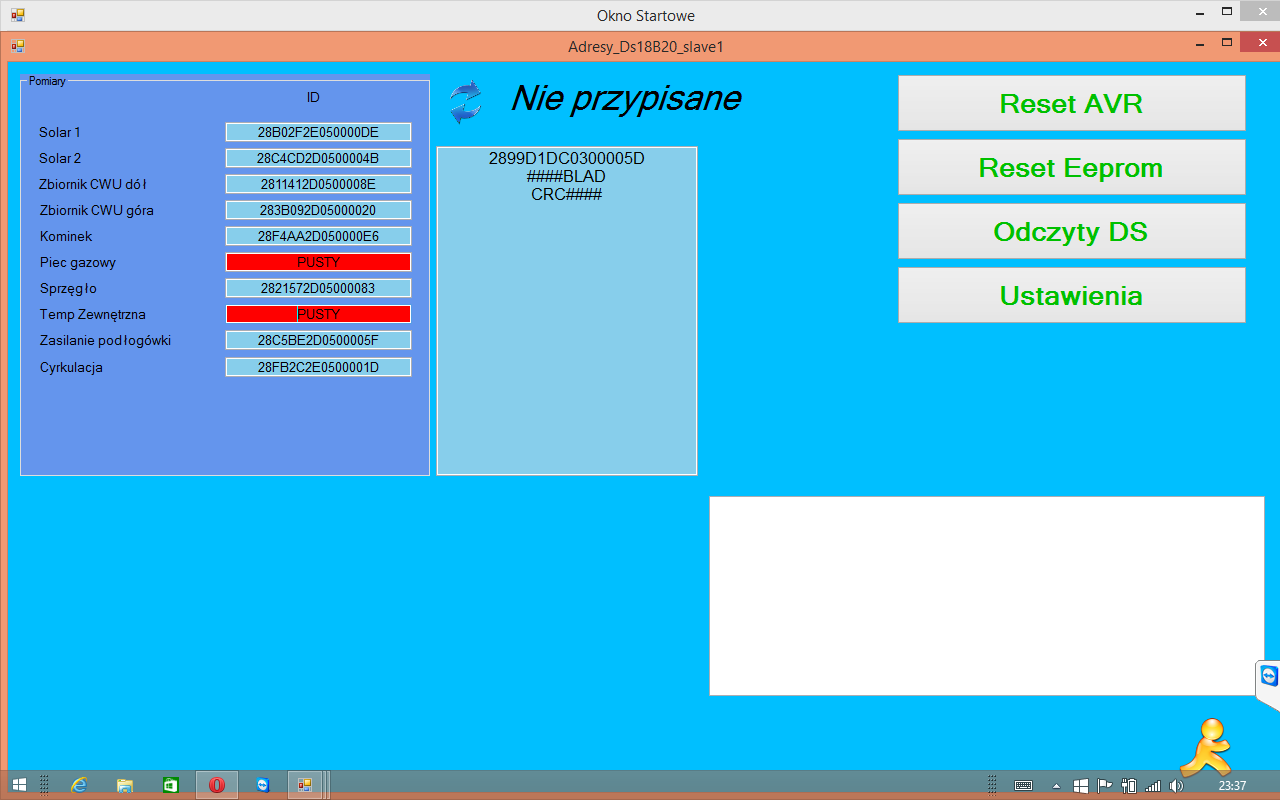The width and height of the screenshot is (1280, 800).
Task: Open the Windows Start button
Action: point(19,785)
